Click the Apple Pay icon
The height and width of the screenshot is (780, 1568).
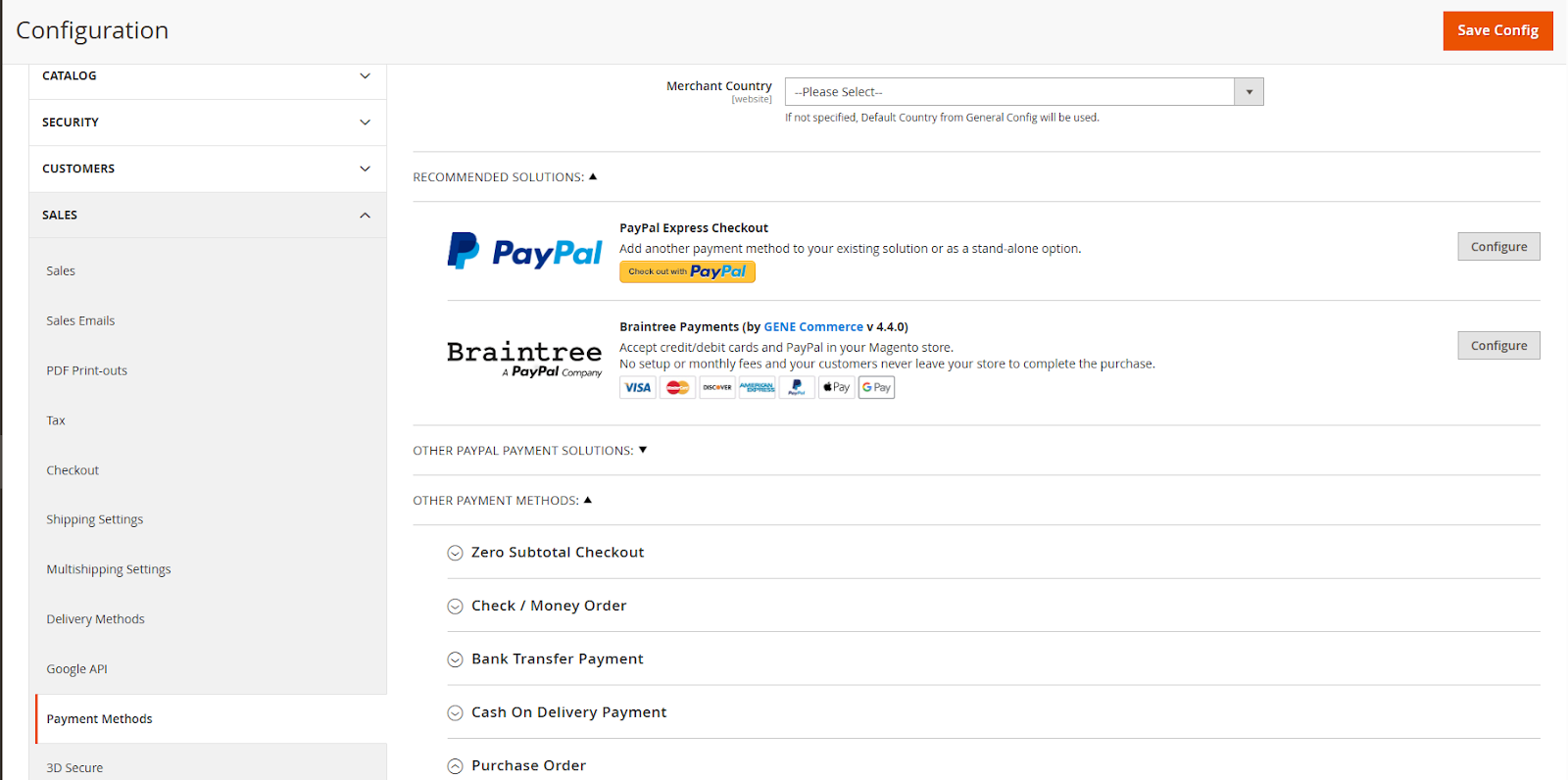[836, 387]
